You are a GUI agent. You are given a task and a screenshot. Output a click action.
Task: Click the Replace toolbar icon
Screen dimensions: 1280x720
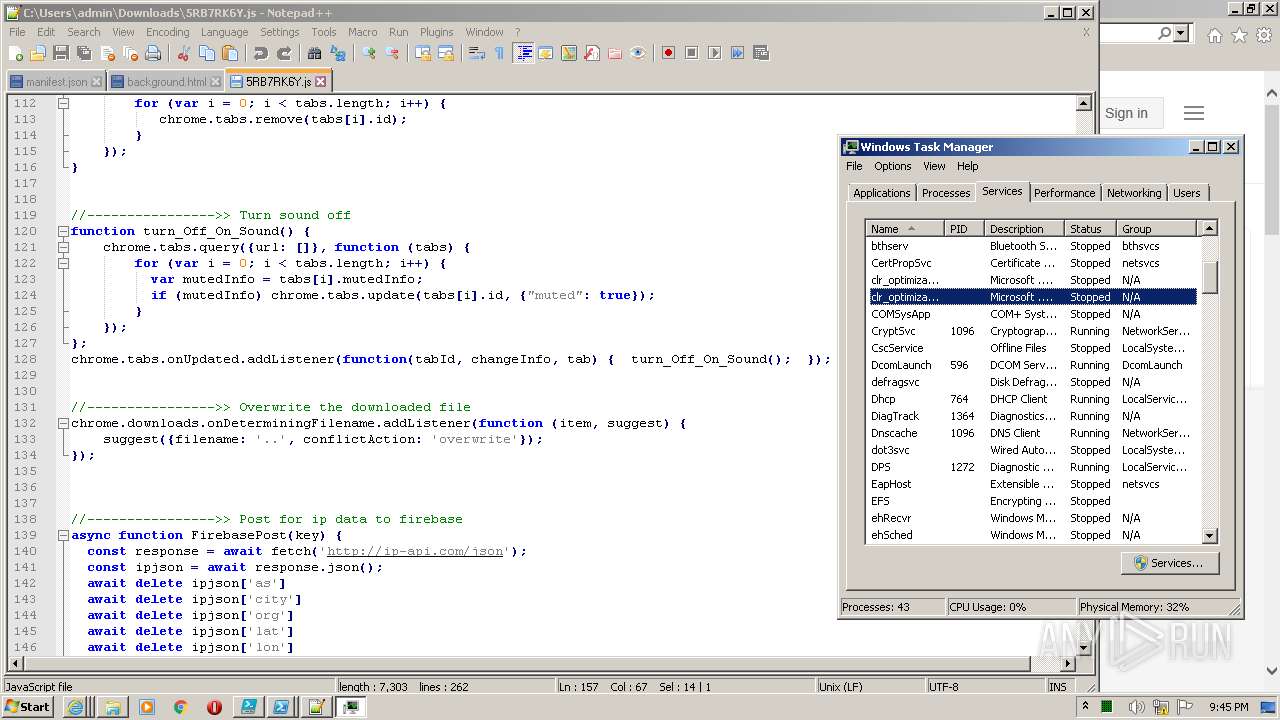pos(337,53)
